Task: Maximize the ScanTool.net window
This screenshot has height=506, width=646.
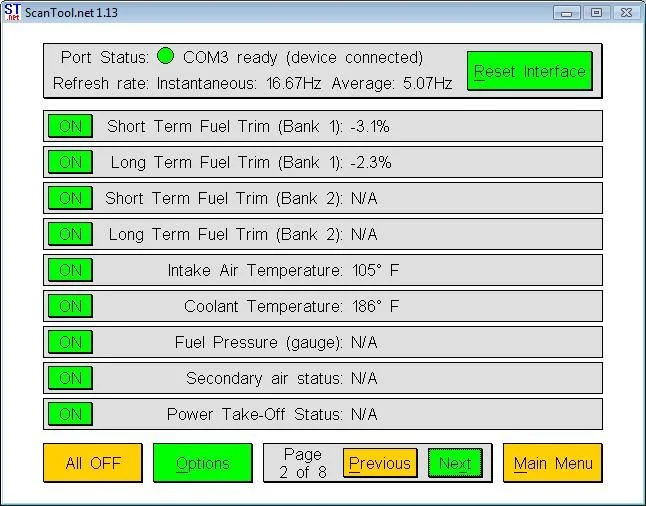Action: [596, 12]
